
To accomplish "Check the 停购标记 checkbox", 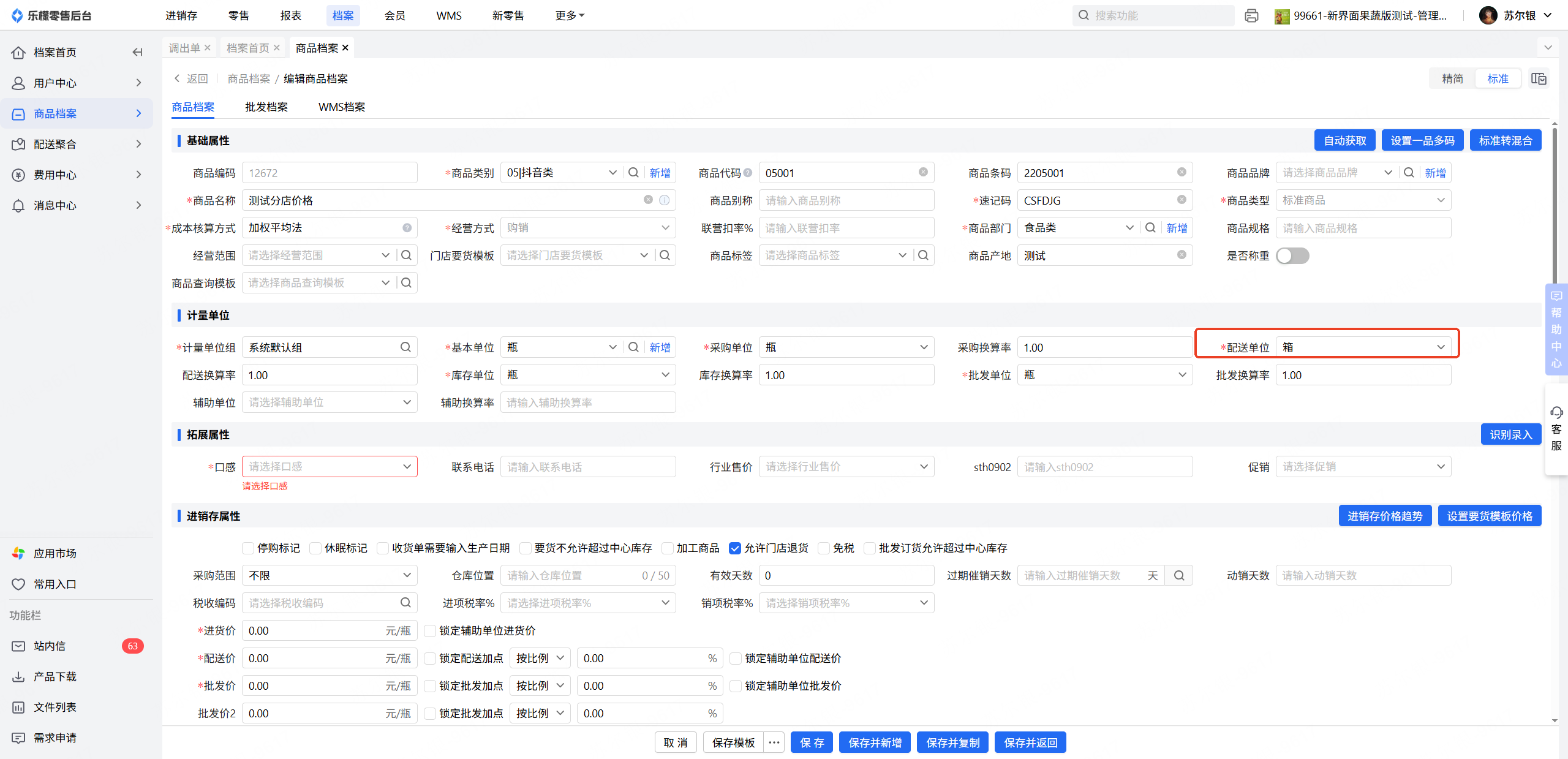I will coord(248,548).
